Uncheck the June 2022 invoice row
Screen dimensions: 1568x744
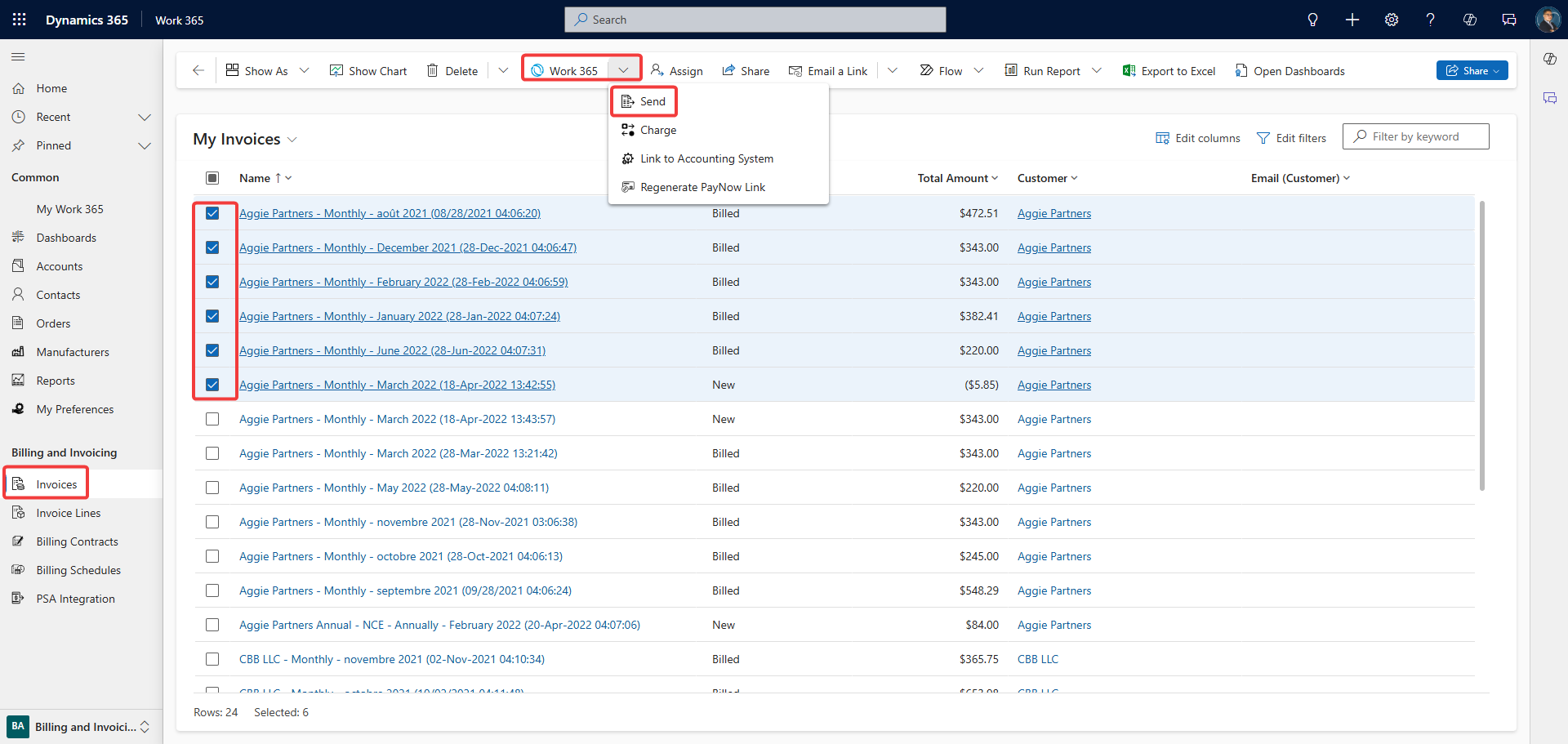[212, 350]
